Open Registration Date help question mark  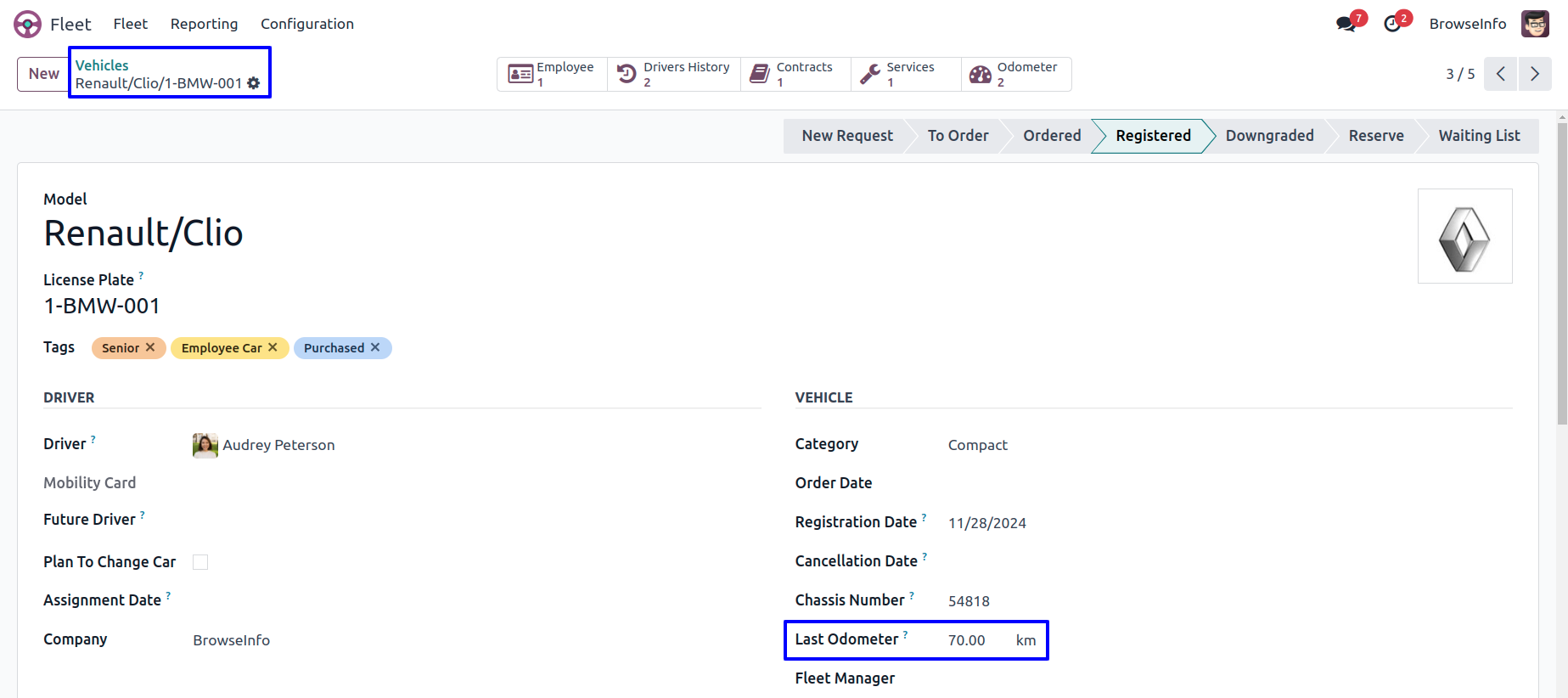point(924,517)
